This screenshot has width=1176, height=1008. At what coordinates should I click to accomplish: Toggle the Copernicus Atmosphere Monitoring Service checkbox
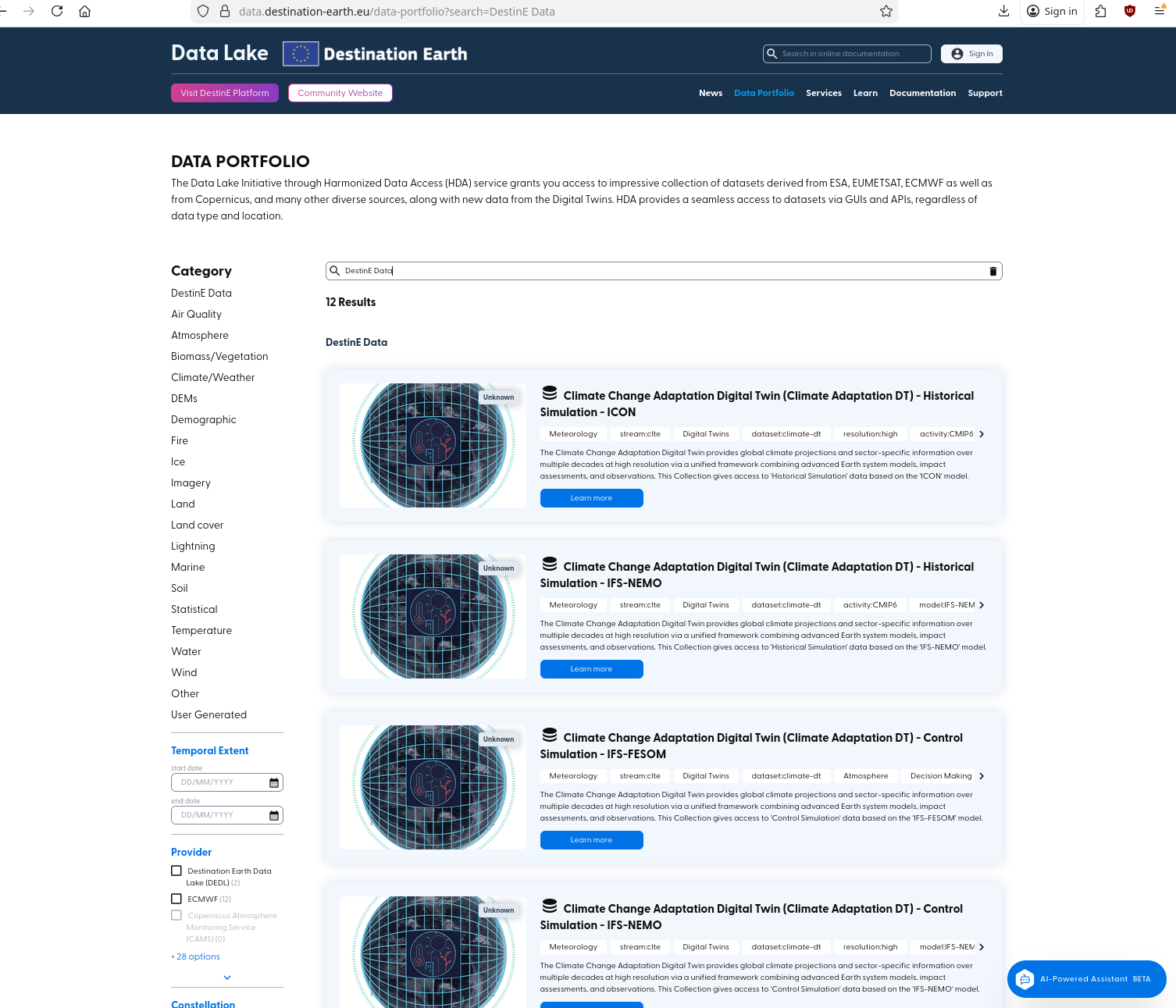(176, 915)
